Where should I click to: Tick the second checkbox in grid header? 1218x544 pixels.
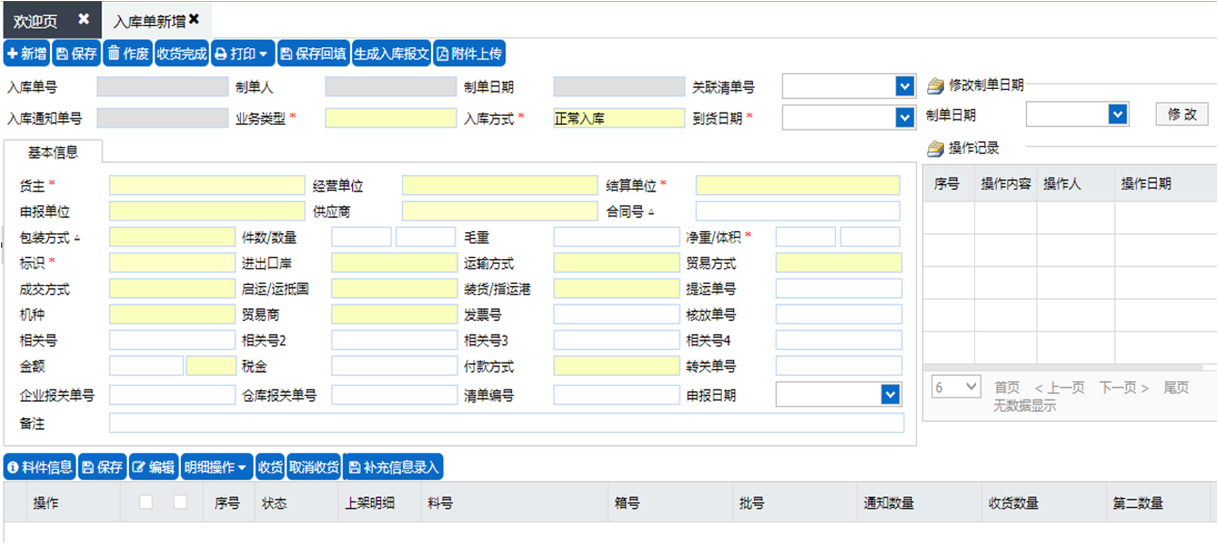(180, 502)
